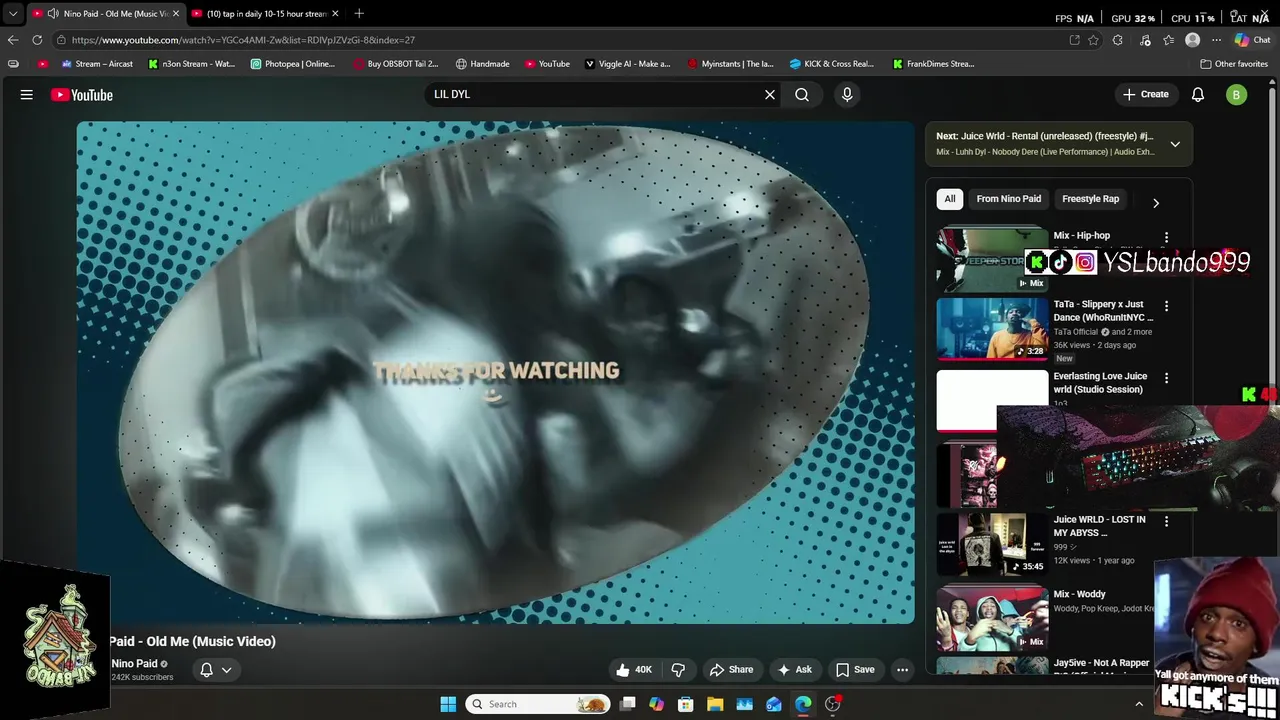Open Viggle AI bookmark
The image size is (1280, 720).
click(628, 64)
